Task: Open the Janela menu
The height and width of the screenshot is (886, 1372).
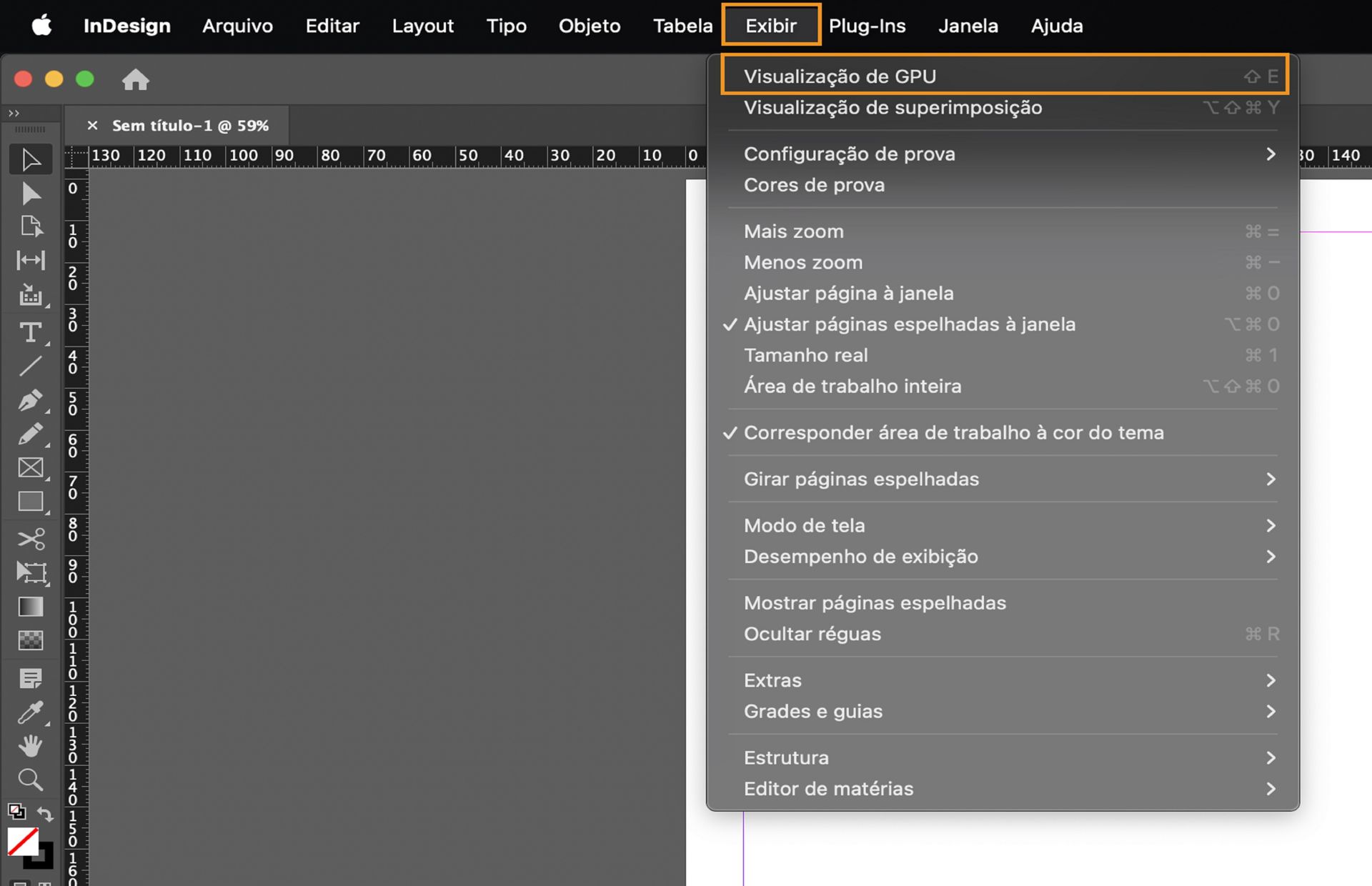Action: [x=968, y=26]
